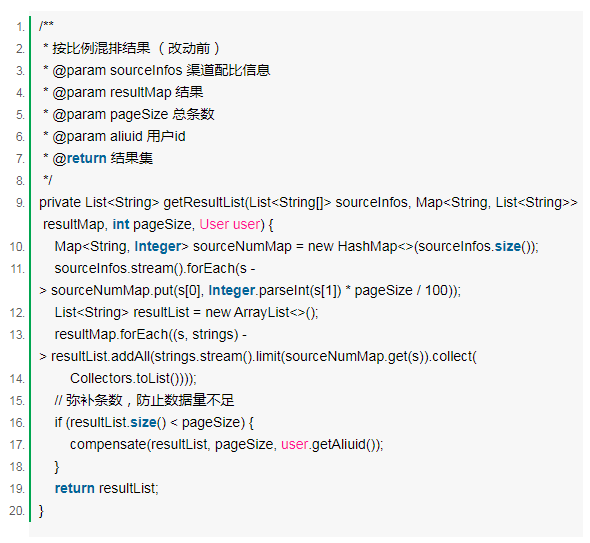The image size is (590, 543).
Task: Click resultMap.forEach on line 13
Action: [x=111, y=335]
